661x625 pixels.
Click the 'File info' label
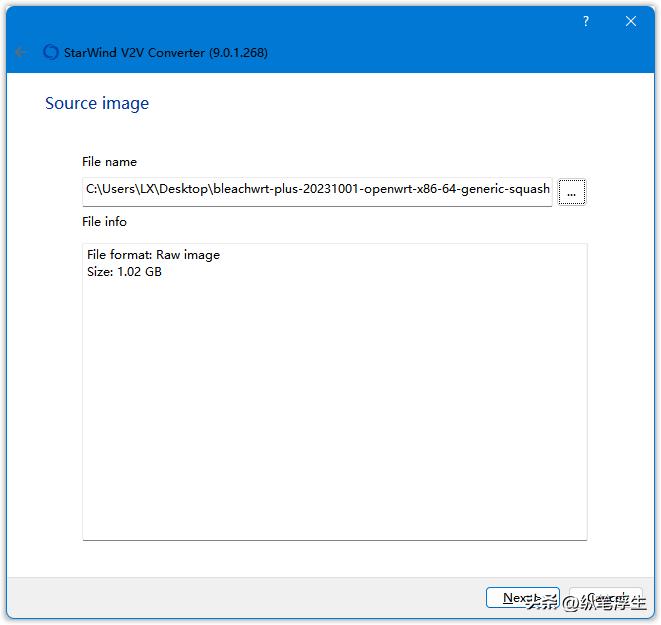104,222
